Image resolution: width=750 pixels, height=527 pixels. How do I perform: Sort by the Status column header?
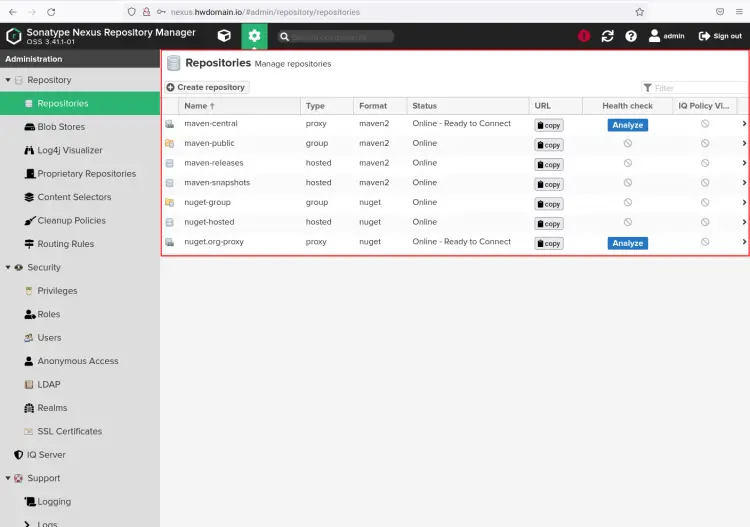point(468,106)
